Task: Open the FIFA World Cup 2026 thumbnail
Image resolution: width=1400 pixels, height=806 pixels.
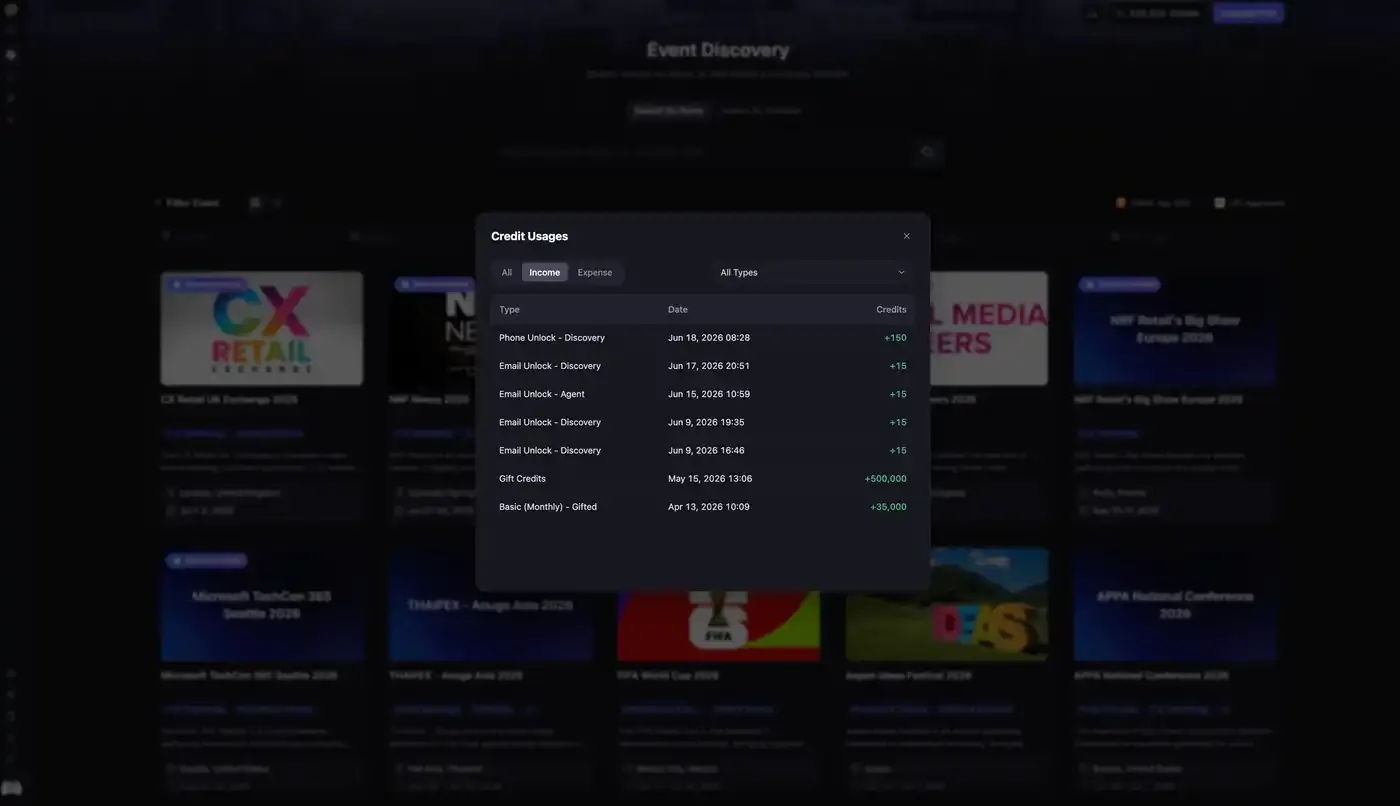Action: (718, 626)
